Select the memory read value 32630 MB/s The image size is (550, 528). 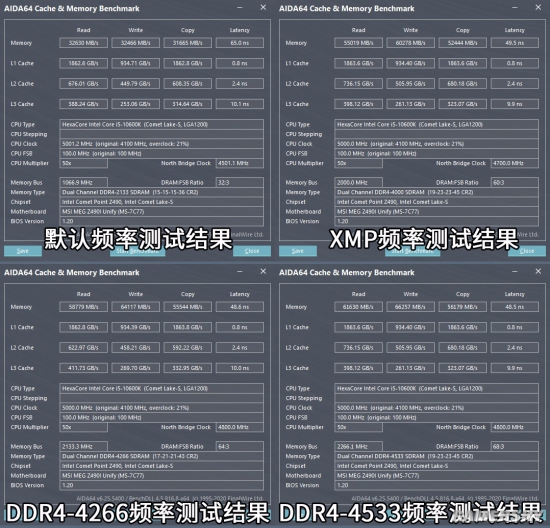(83, 43)
